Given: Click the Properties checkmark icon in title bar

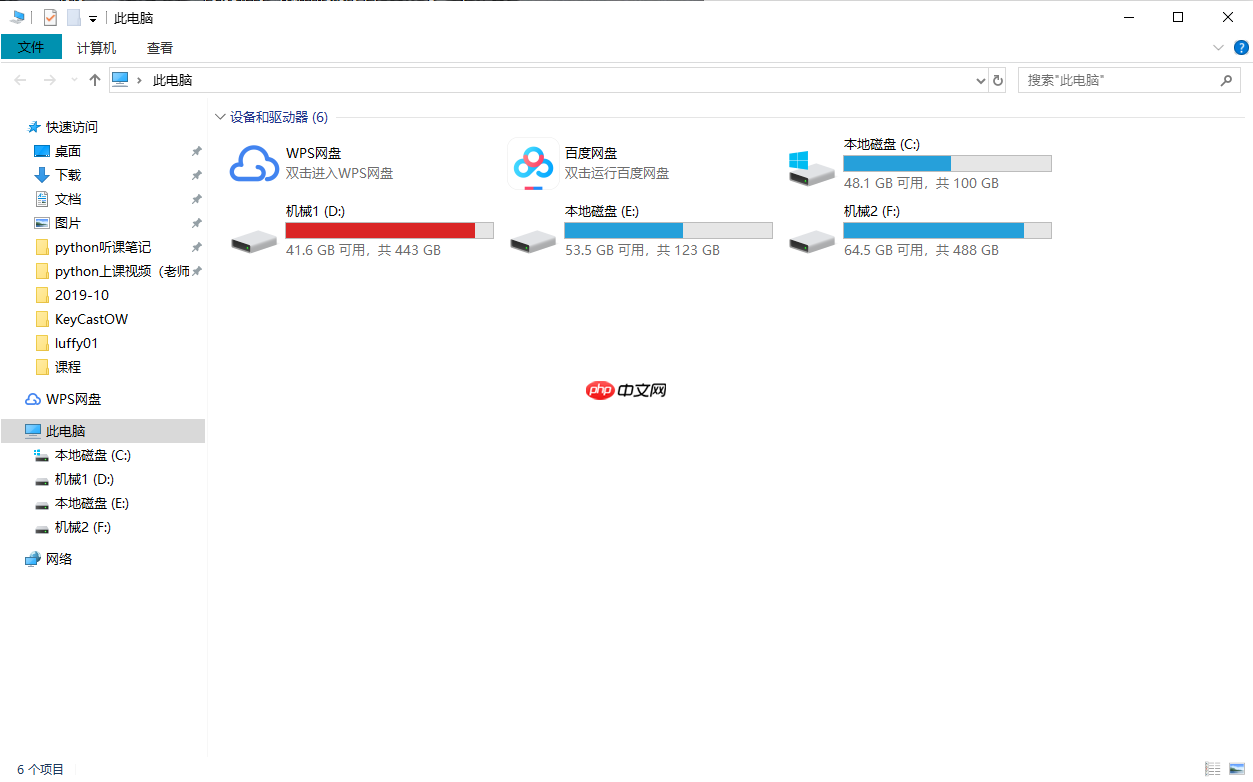Looking at the screenshot, I should [x=50, y=18].
